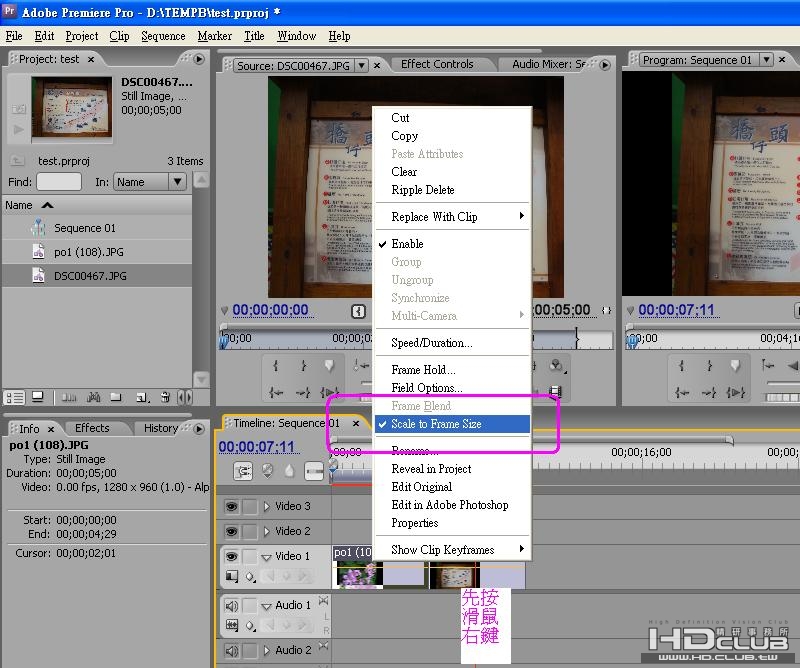Screen dimensions: 800x668
Task: Click Automate to Sequence icon in Project panel
Action: pos(69,398)
